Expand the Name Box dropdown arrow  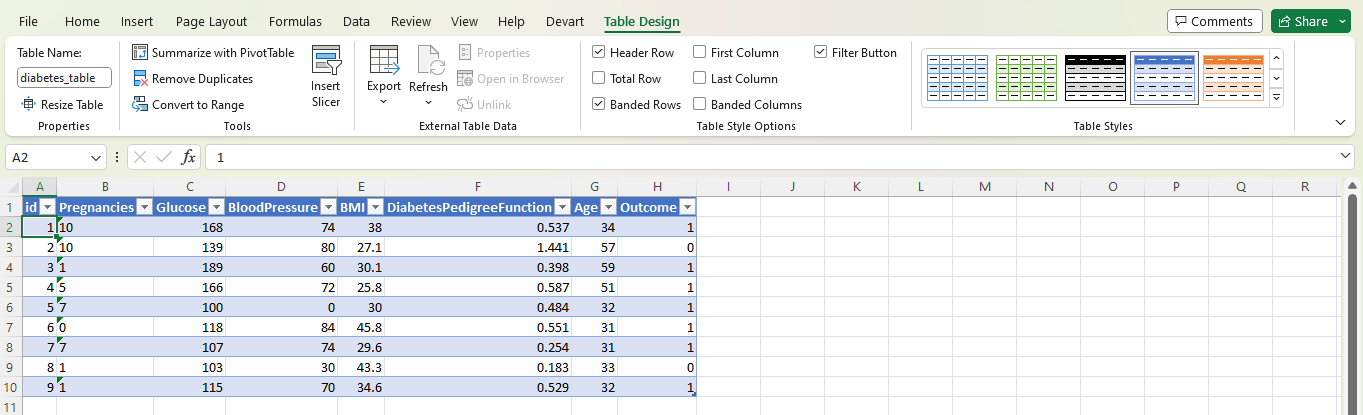point(96,158)
